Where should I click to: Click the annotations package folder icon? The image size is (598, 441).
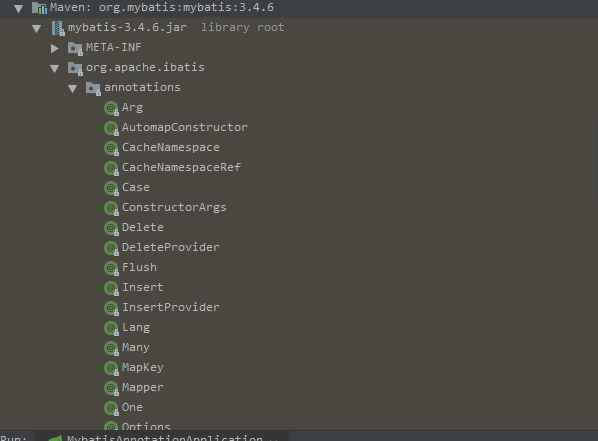(93, 88)
